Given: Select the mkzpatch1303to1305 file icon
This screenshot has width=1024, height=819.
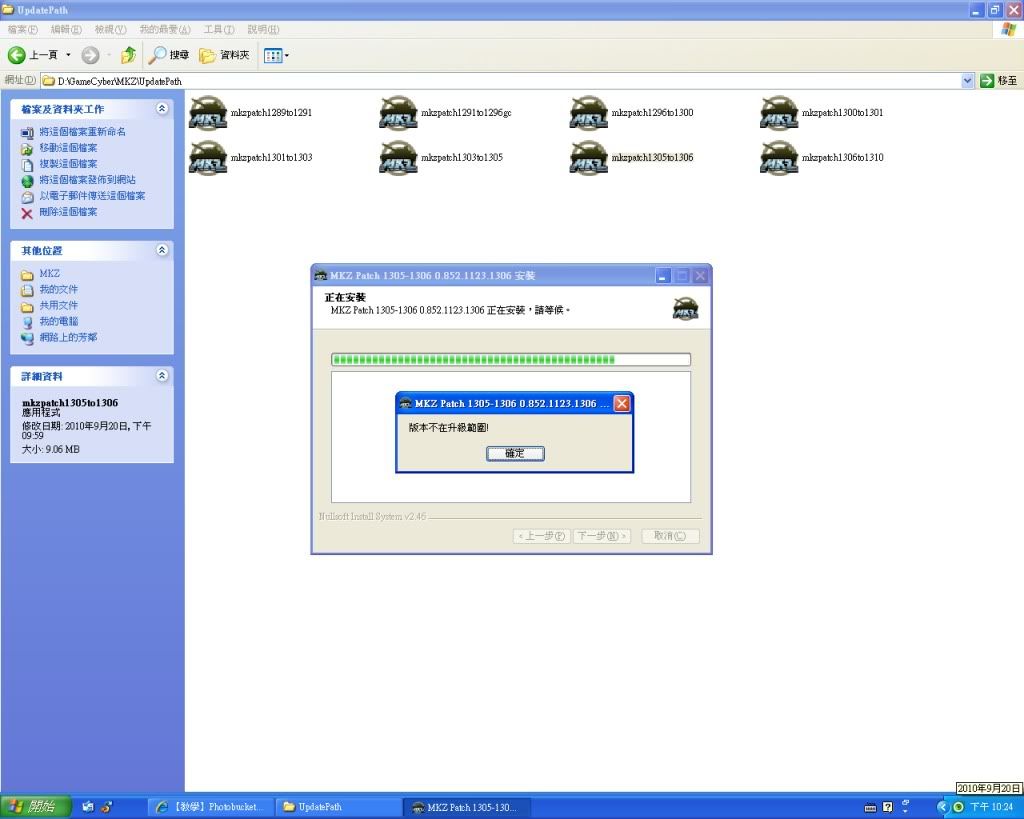Looking at the screenshot, I should (x=398, y=158).
